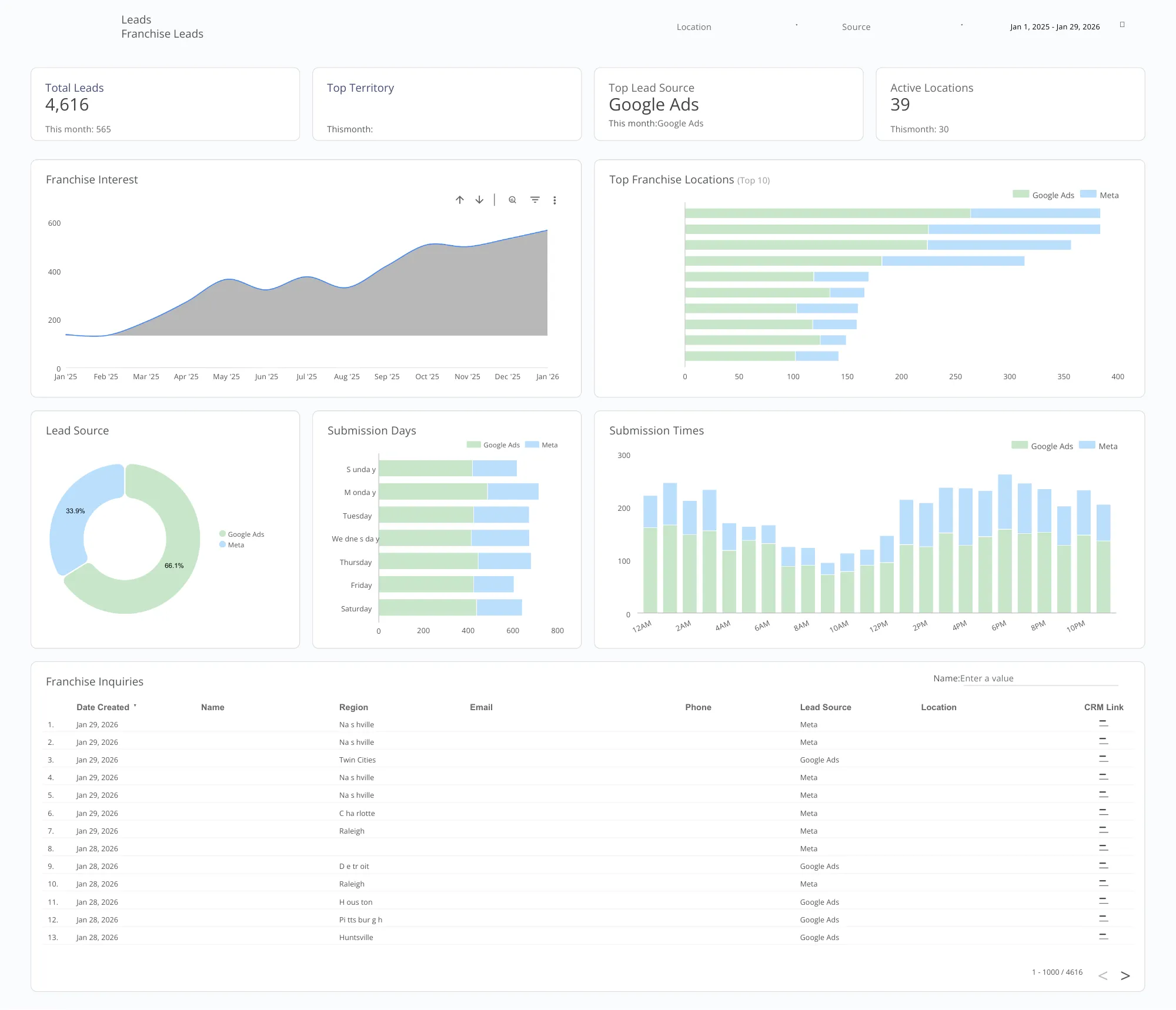
Task: Click Google Ads in Lead Source legend
Action: (x=242, y=534)
